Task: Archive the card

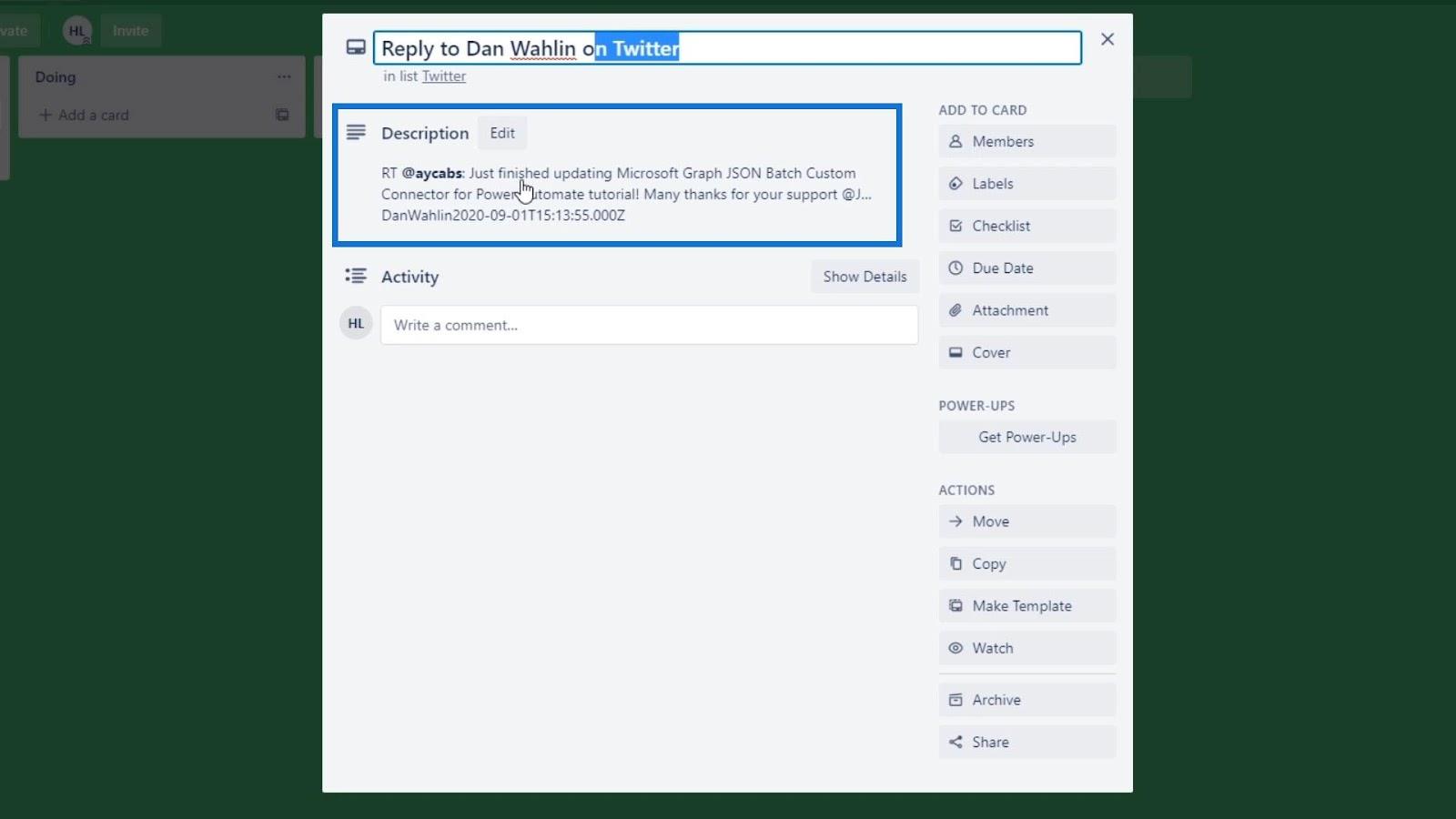Action: coord(1027,700)
